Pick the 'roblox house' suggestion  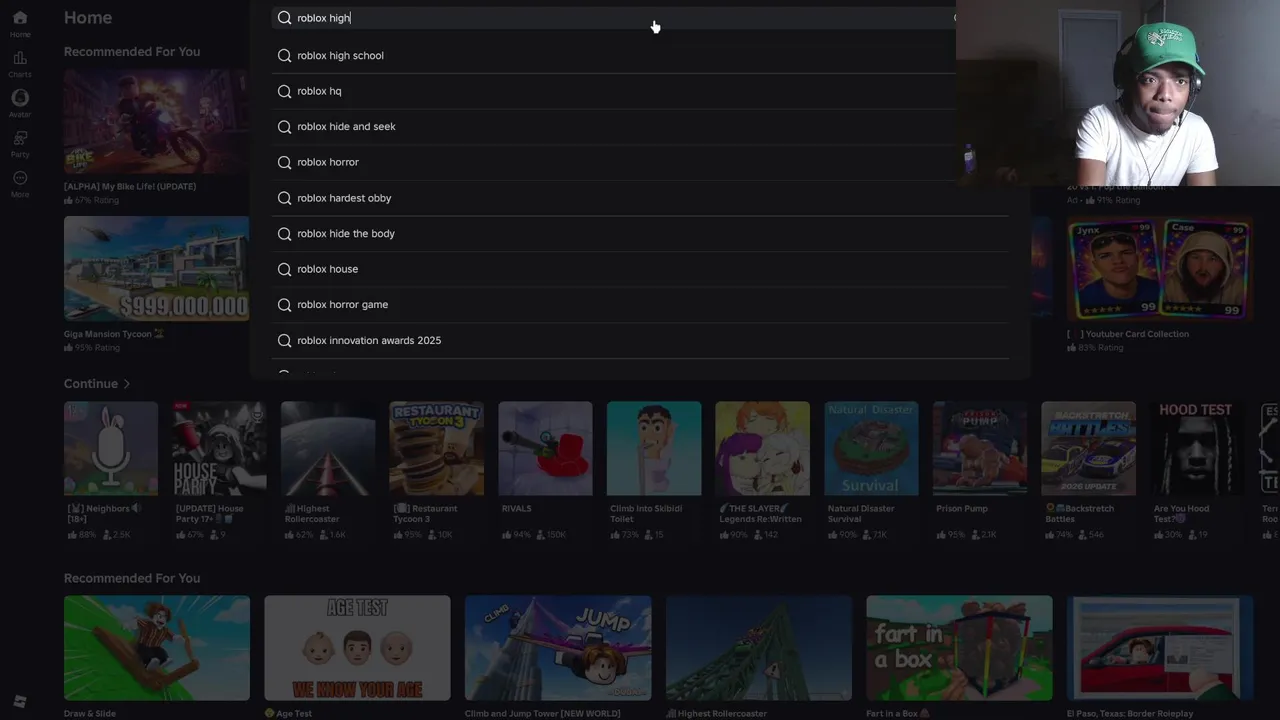[641, 269]
